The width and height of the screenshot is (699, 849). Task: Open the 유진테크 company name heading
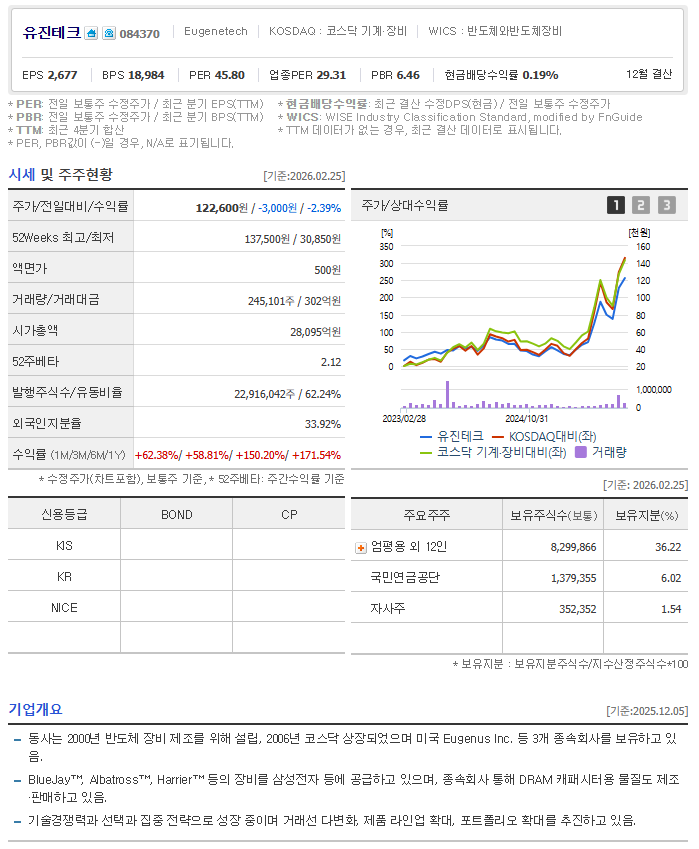pyautogui.click(x=51, y=32)
